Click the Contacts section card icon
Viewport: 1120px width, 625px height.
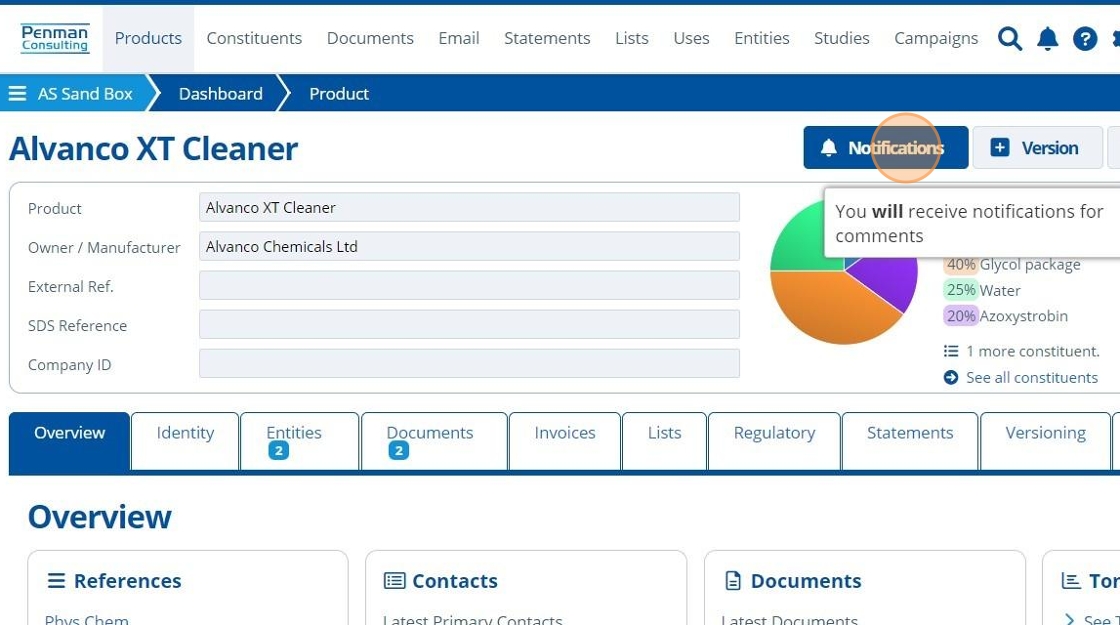pos(394,581)
